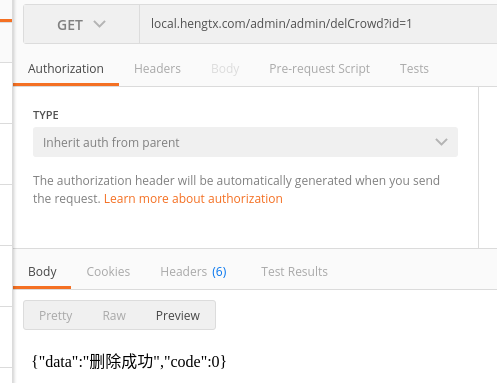Open Learn more about authorization link

(x=193, y=199)
